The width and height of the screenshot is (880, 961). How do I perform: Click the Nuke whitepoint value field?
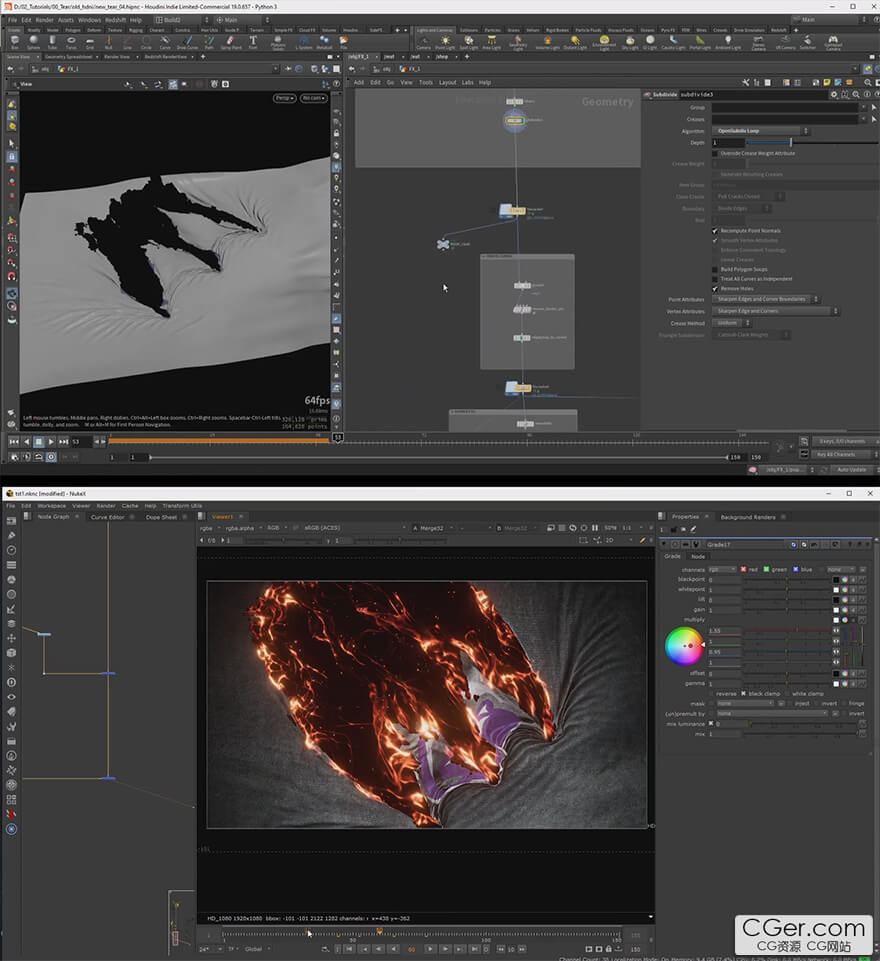(725, 590)
